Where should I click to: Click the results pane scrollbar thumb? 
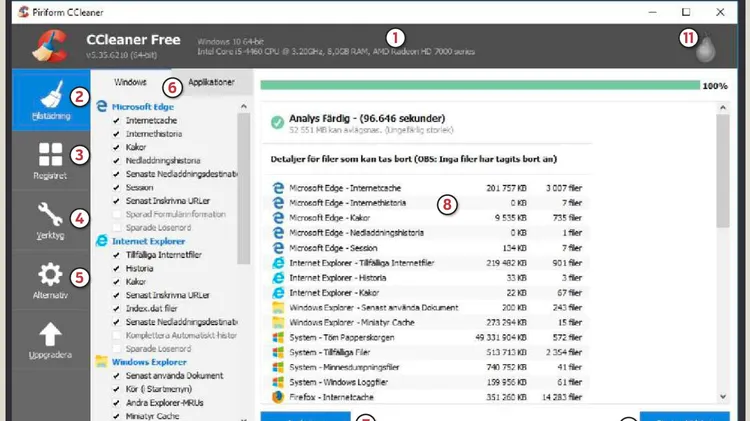point(723,171)
